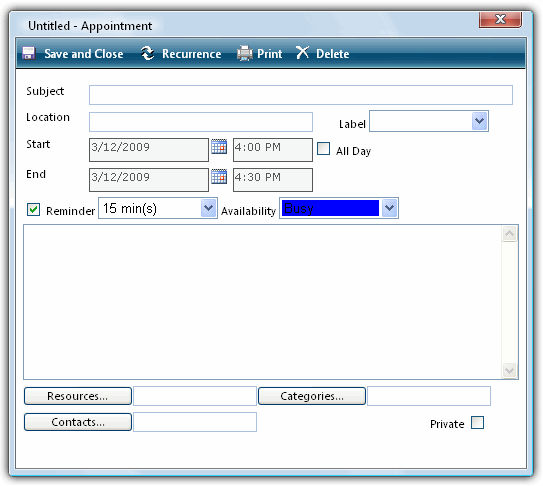Open the Categories... dialog
This screenshot has height=486, width=543.
[x=312, y=396]
